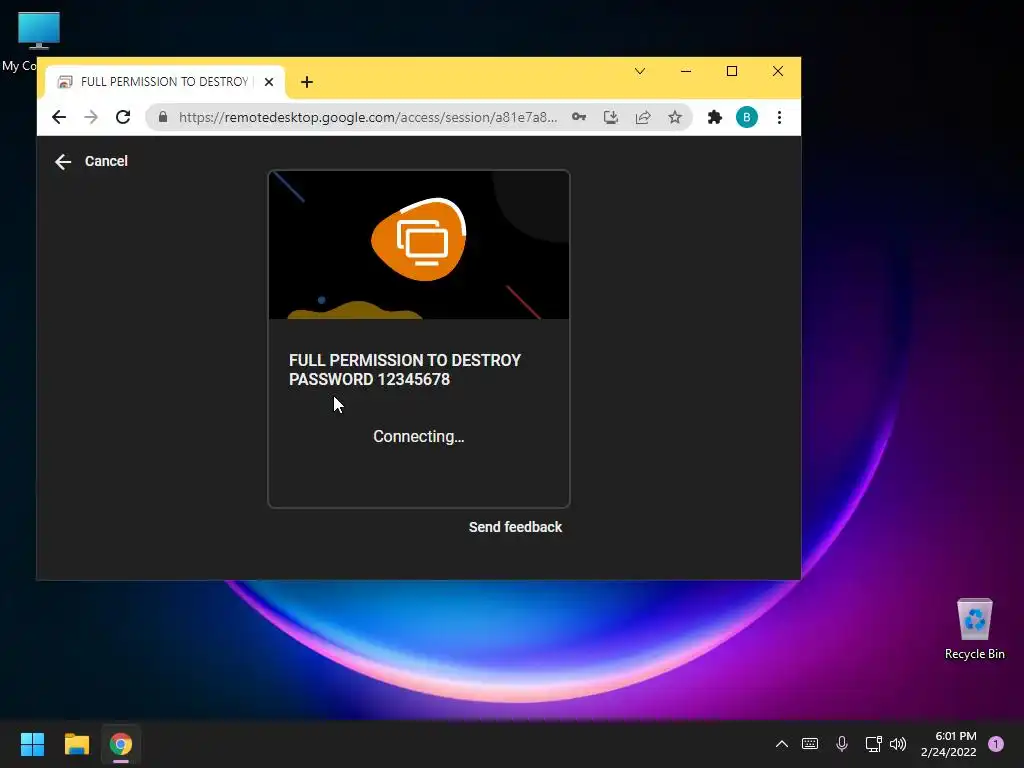Open the notification badge in taskbar
Viewport: 1024px width, 768px height.
tap(996, 744)
